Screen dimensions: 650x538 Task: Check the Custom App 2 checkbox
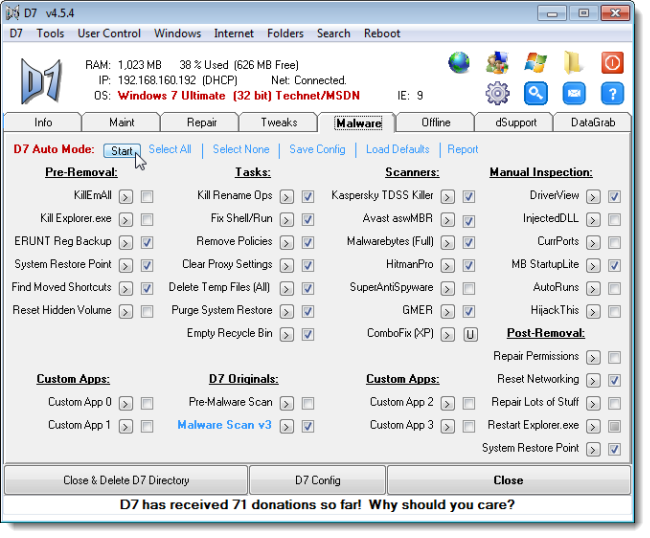point(469,403)
